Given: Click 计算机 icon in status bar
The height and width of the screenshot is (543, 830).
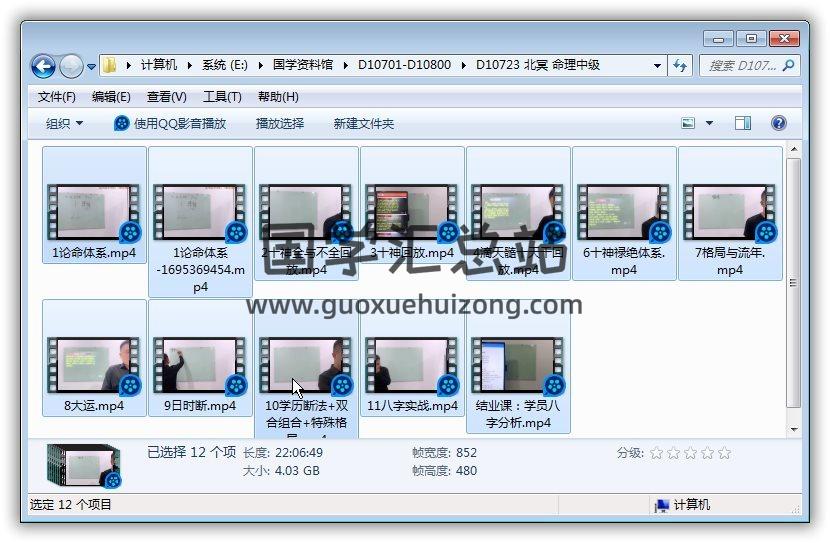Looking at the screenshot, I should point(661,505).
